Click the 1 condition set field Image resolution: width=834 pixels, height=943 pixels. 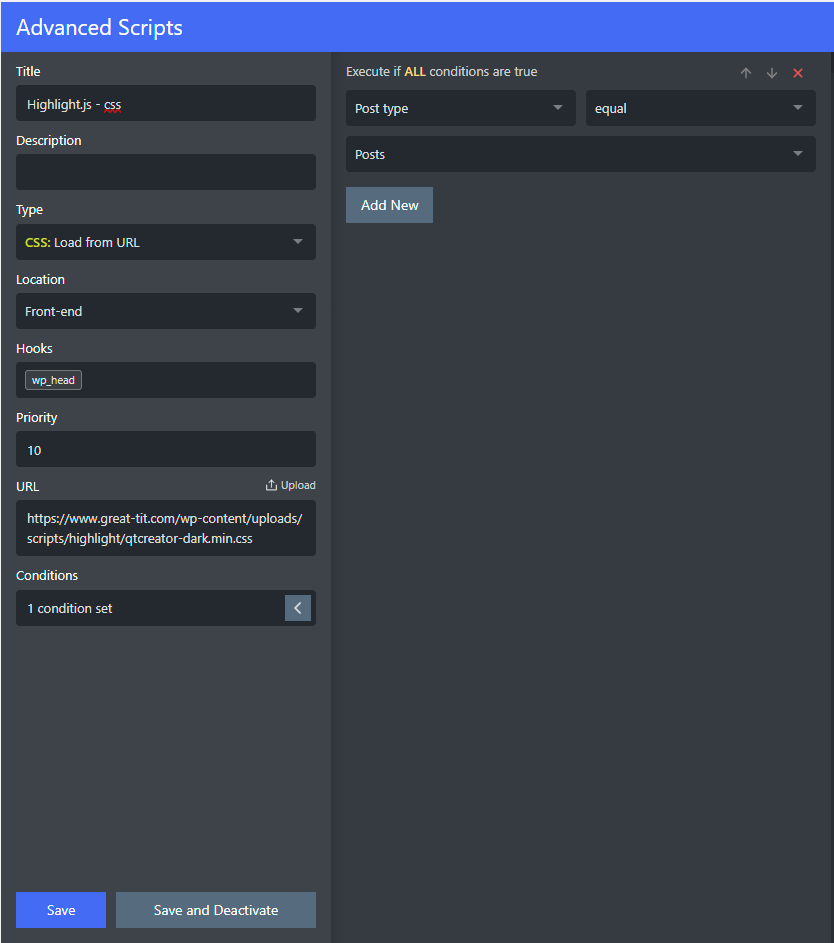[150, 608]
